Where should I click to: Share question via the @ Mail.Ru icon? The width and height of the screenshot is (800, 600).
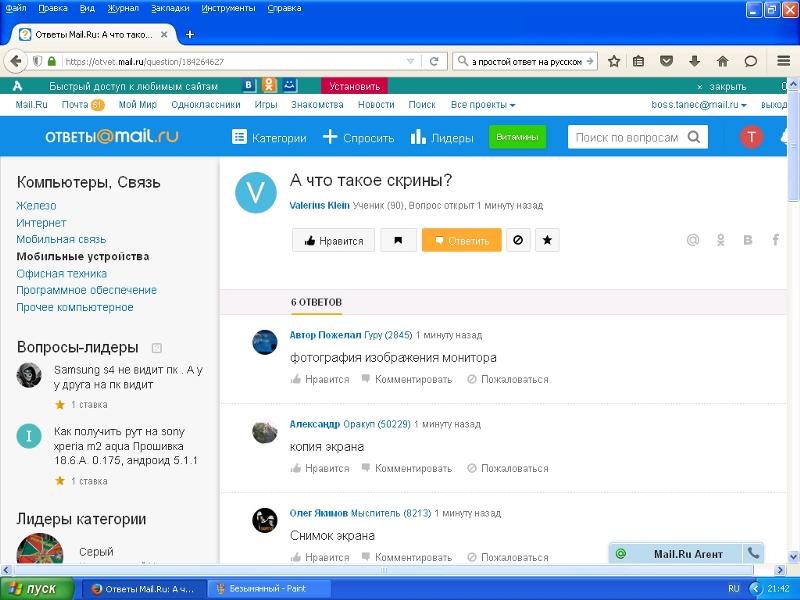coord(693,239)
